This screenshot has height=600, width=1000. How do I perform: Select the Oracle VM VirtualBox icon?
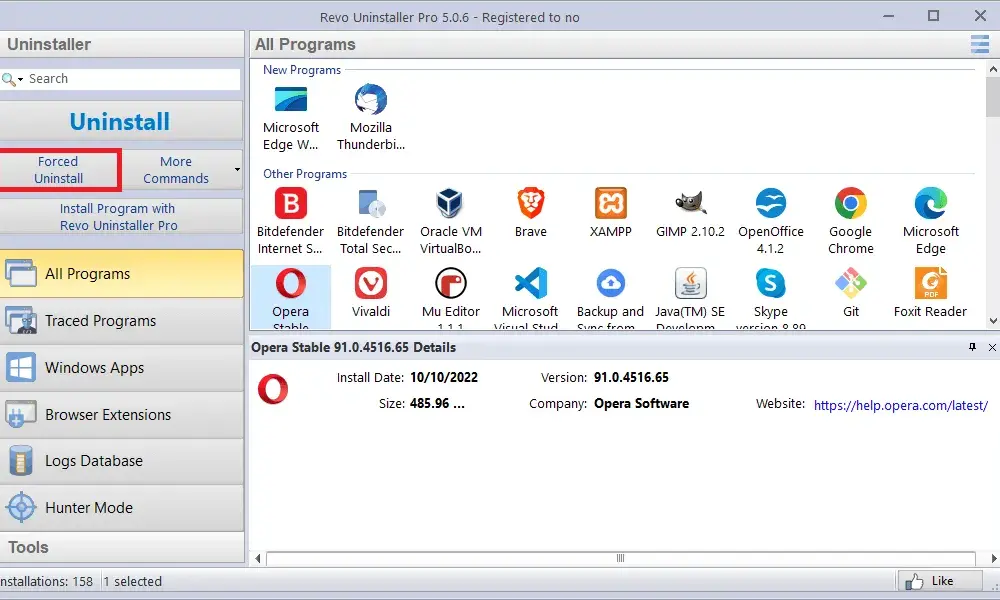(450, 203)
